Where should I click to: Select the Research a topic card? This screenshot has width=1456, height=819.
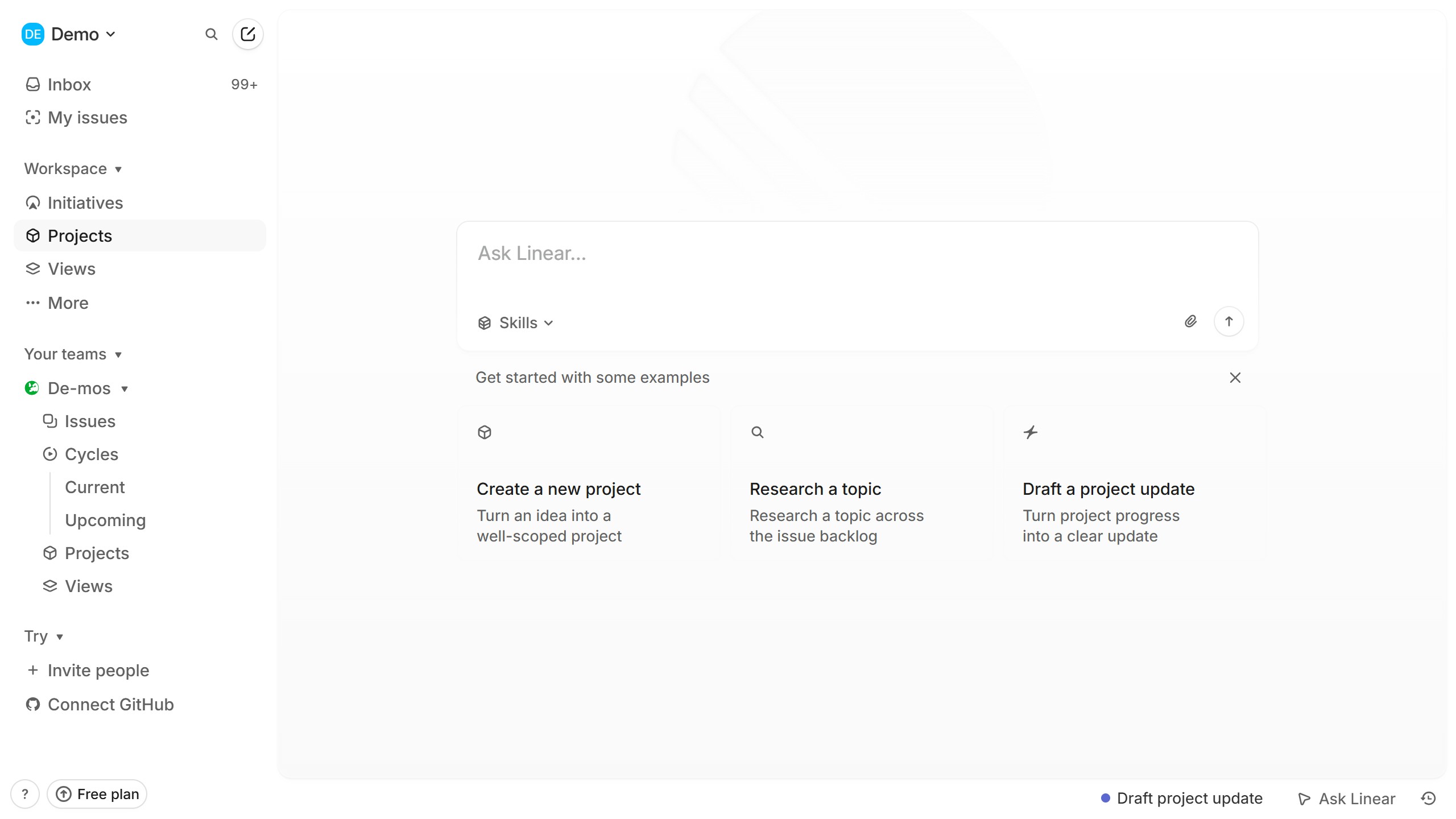pos(862,484)
